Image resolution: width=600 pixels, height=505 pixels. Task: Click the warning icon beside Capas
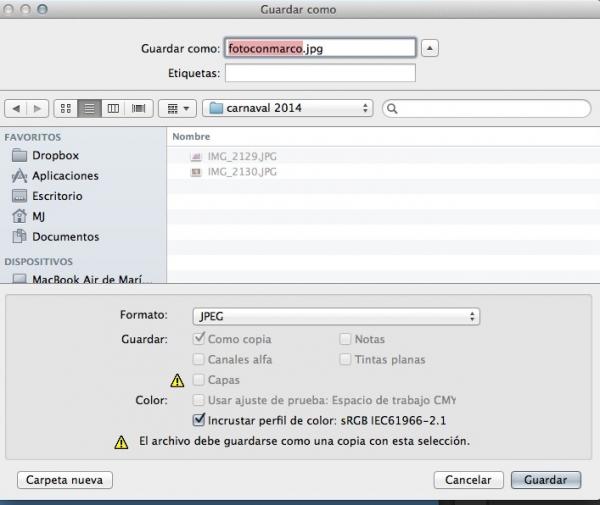point(177,380)
